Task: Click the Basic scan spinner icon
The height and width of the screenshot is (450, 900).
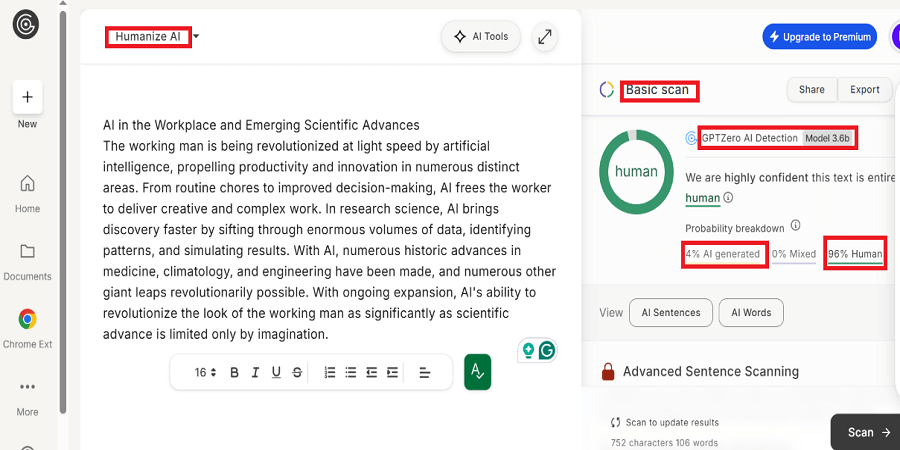Action: (x=607, y=90)
